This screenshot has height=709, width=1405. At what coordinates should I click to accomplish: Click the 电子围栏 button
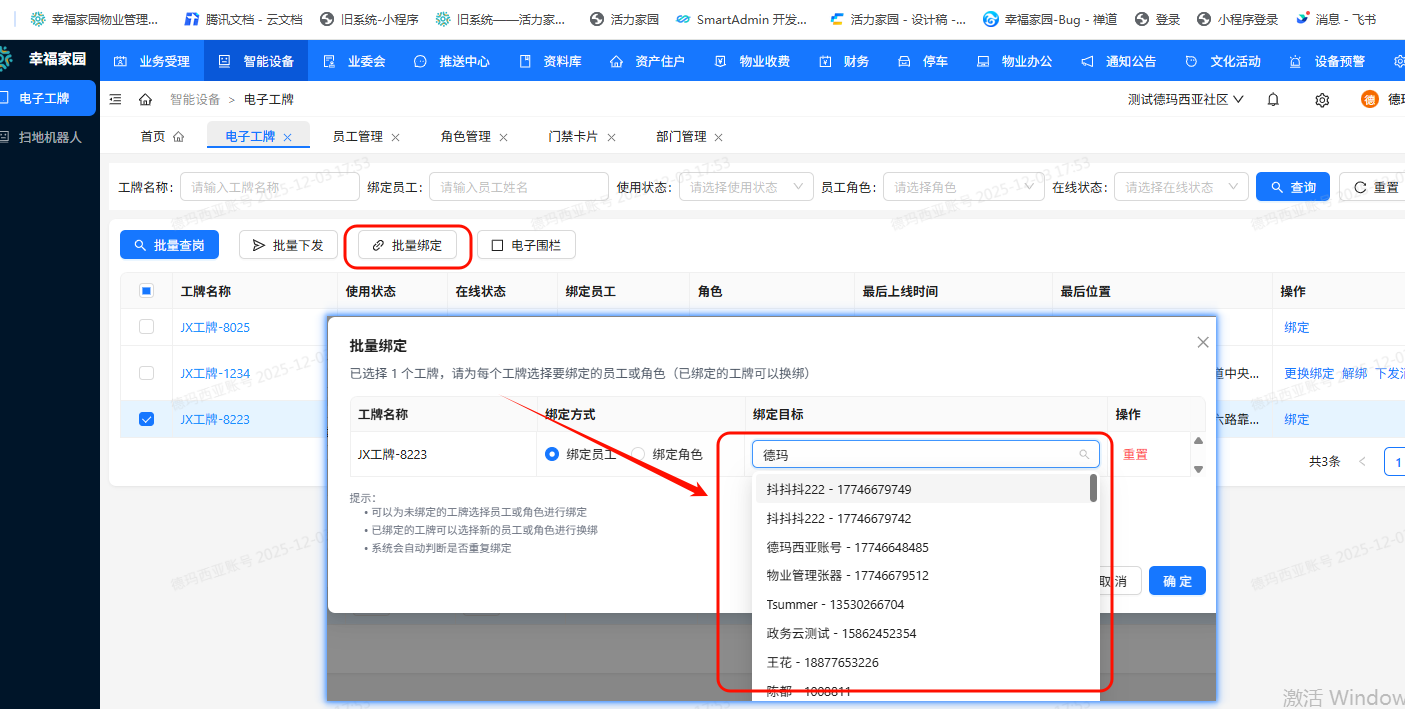[x=526, y=245]
